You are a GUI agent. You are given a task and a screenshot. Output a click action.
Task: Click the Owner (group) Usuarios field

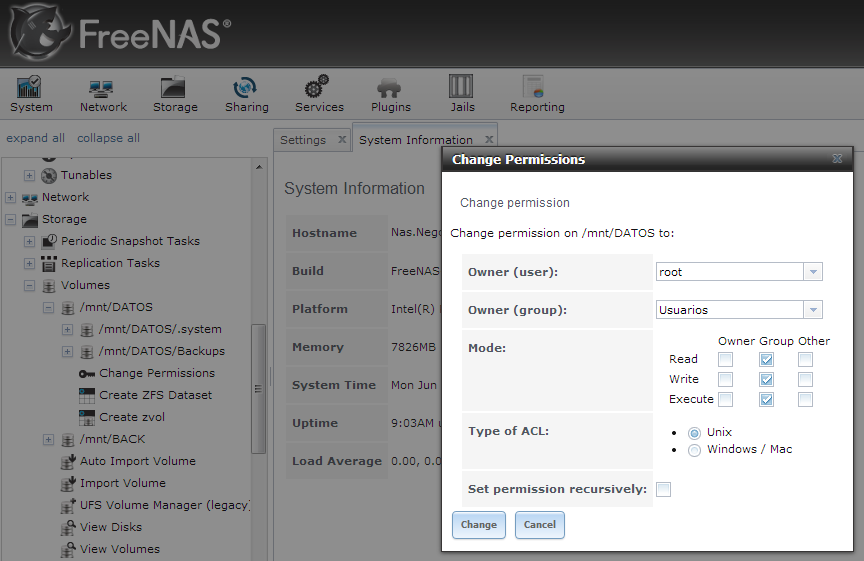click(x=730, y=310)
